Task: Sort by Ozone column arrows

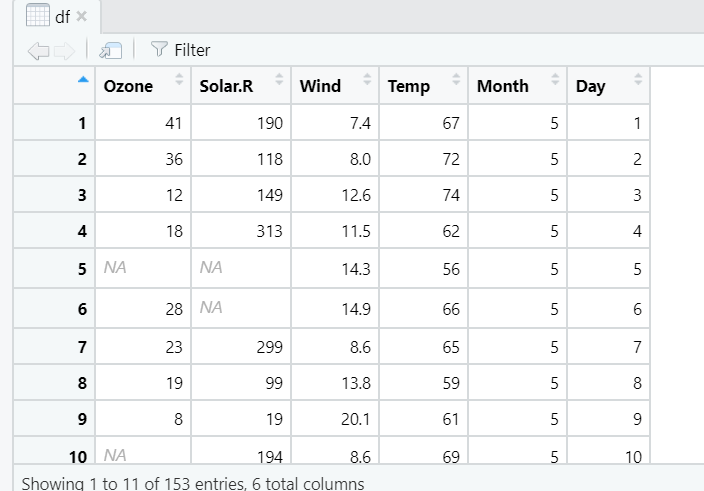Action: point(179,79)
